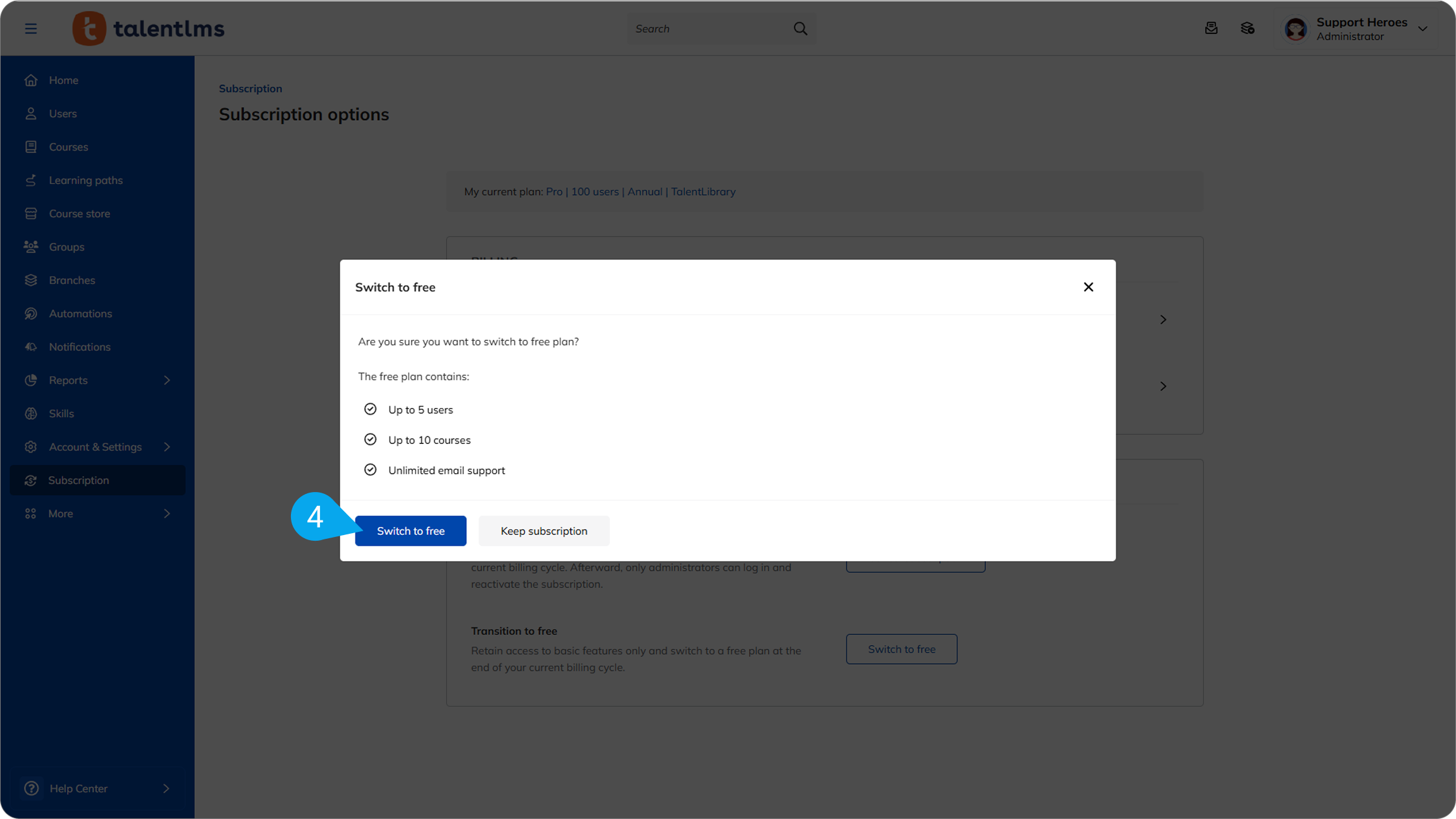Click the Support Heroes avatar
The height and width of the screenshot is (819, 1456).
(1295, 29)
